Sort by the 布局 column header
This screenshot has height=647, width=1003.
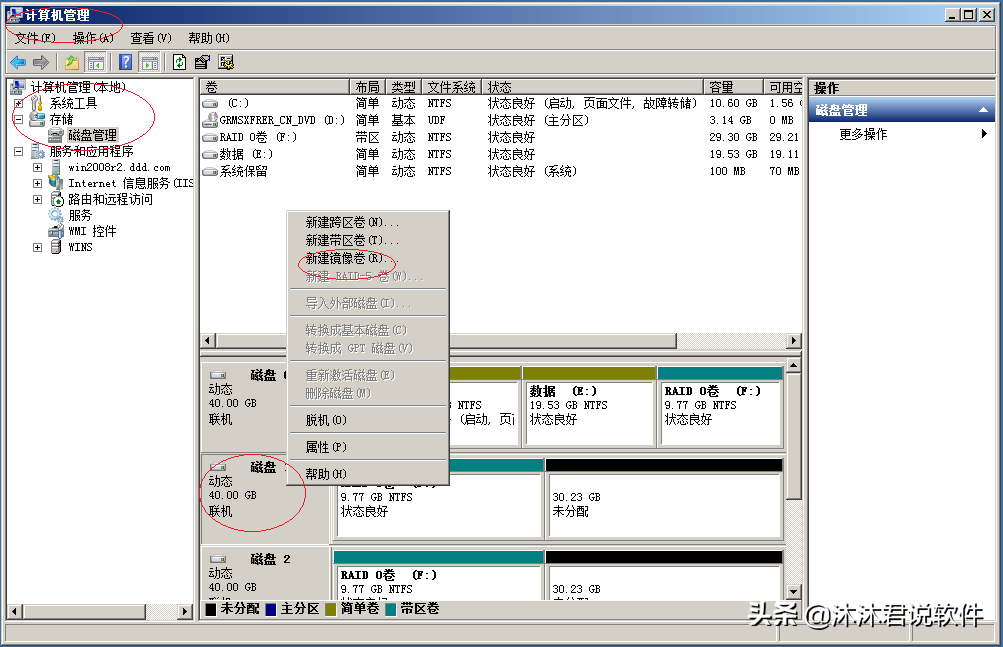[368, 87]
